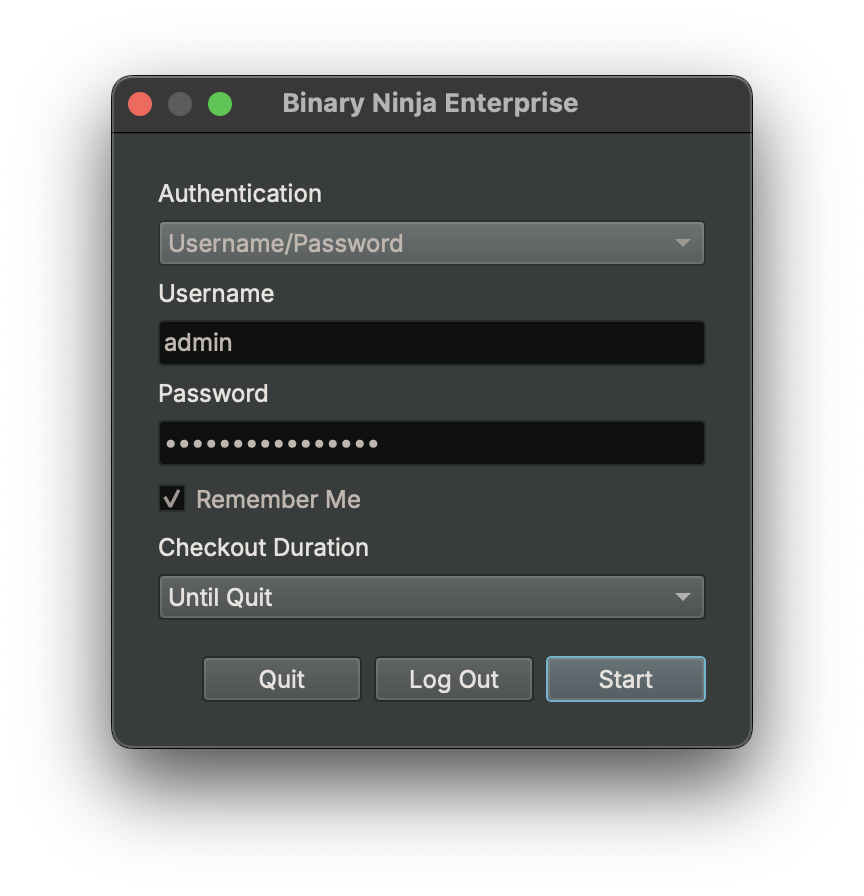Click the Password label text
The image size is (864, 896).
tap(213, 393)
